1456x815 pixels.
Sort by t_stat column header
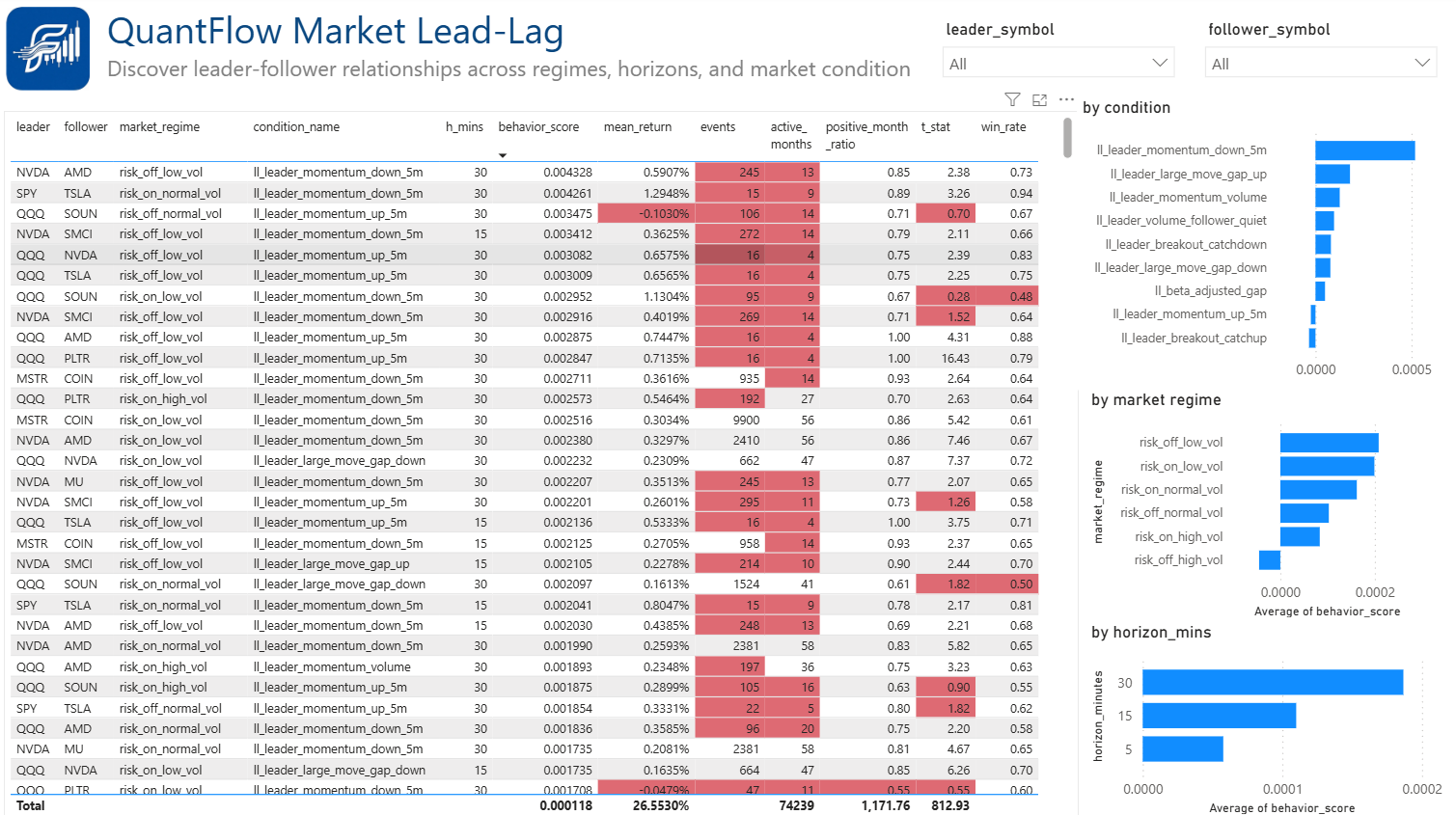pos(936,127)
